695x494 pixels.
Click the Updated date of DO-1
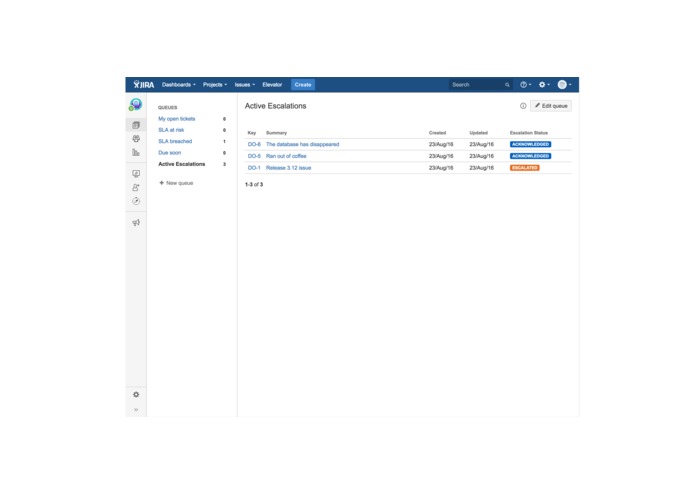[x=481, y=168]
